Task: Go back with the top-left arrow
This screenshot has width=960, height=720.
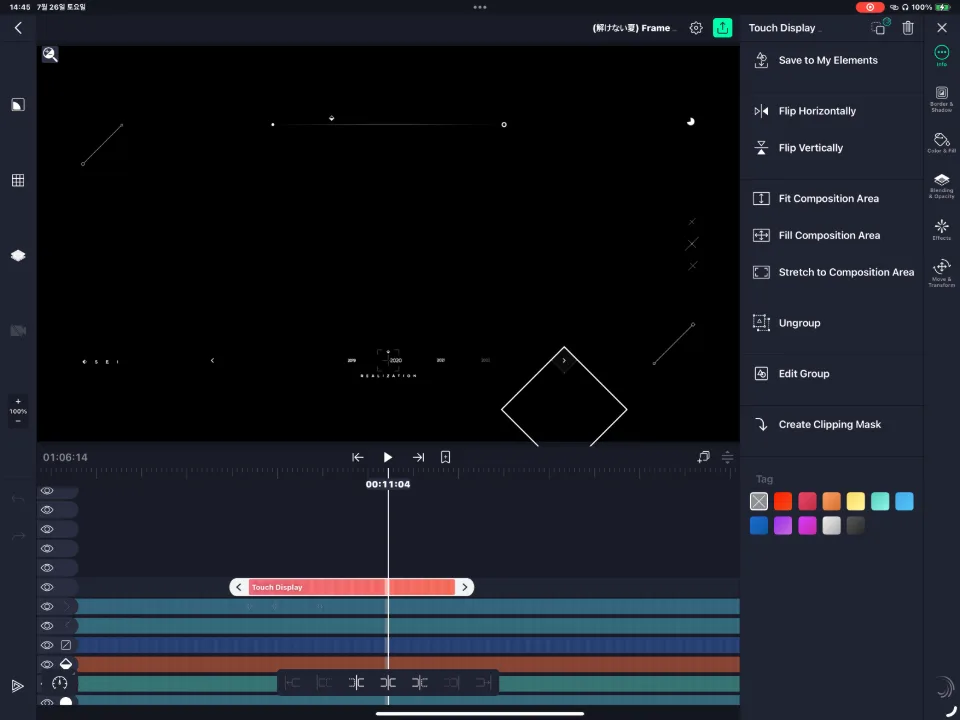Action: pyautogui.click(x=18, y=28)
